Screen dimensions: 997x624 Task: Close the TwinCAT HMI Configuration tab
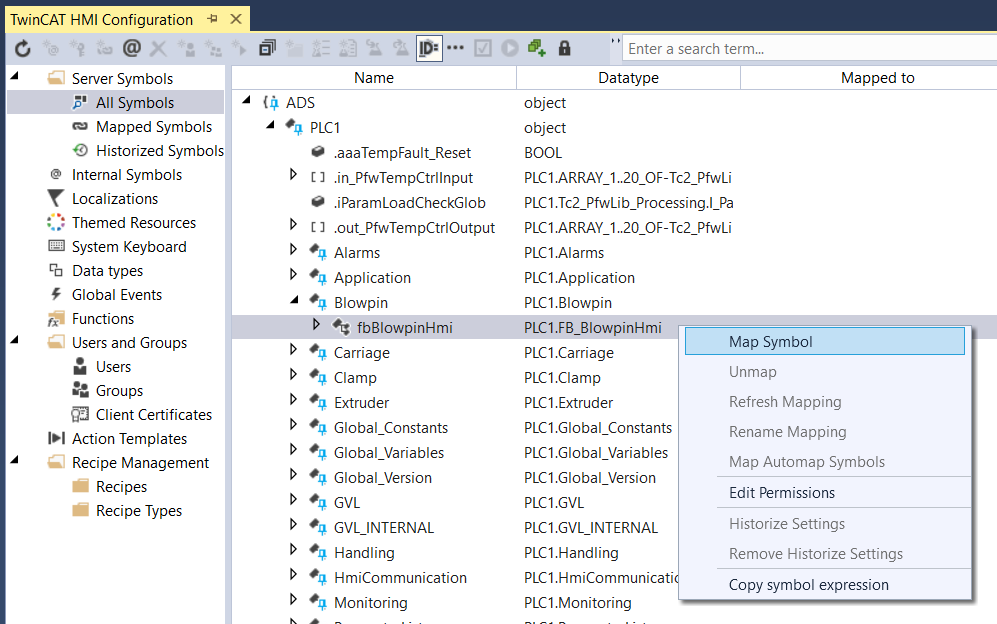[x=236, y=19]
